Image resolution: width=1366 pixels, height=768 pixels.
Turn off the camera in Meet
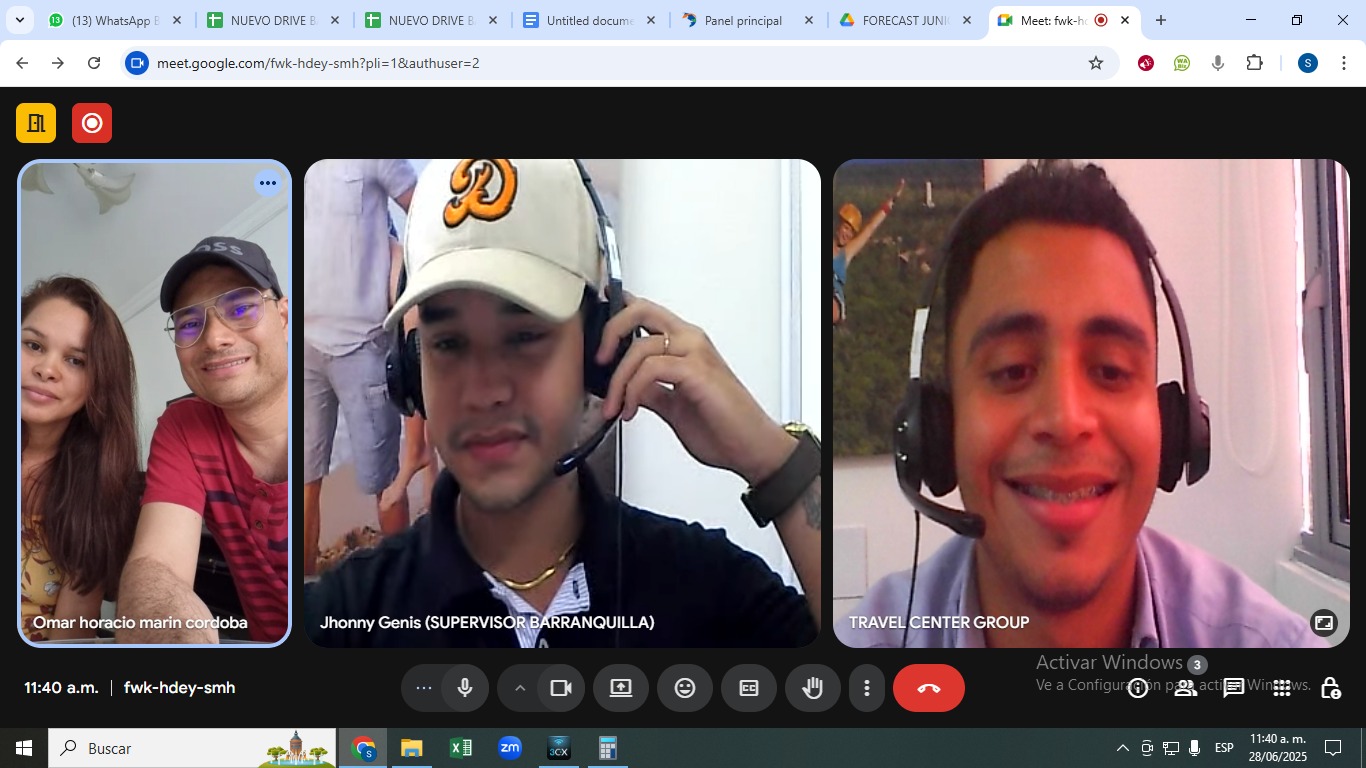point(561,688)
